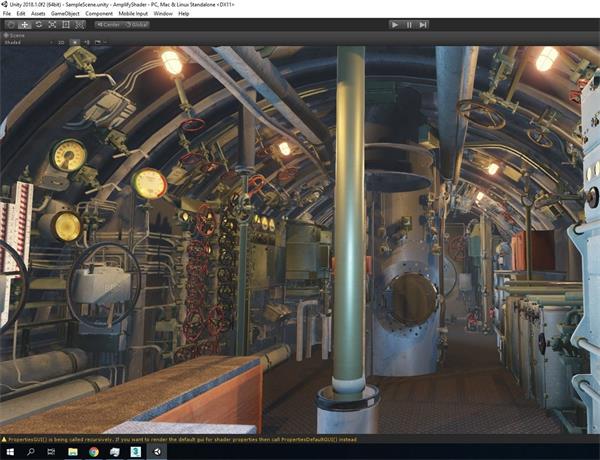
Task: Open the Mobile Input menu
Action: tap(134, 14)
